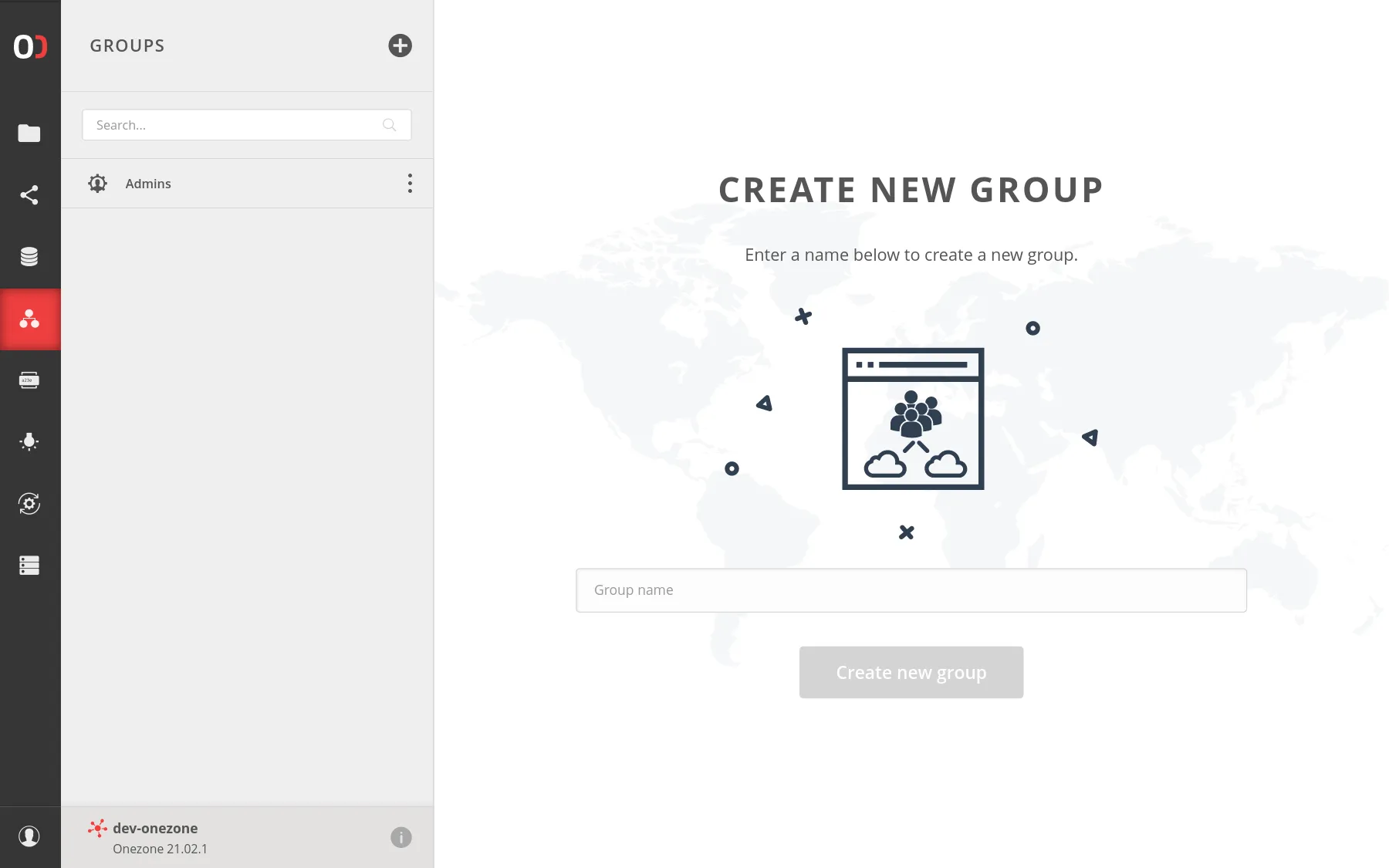Show info about the dev-onezone cluster
The width and height of the screenshot is (1389, 868).
coord(400,836)
